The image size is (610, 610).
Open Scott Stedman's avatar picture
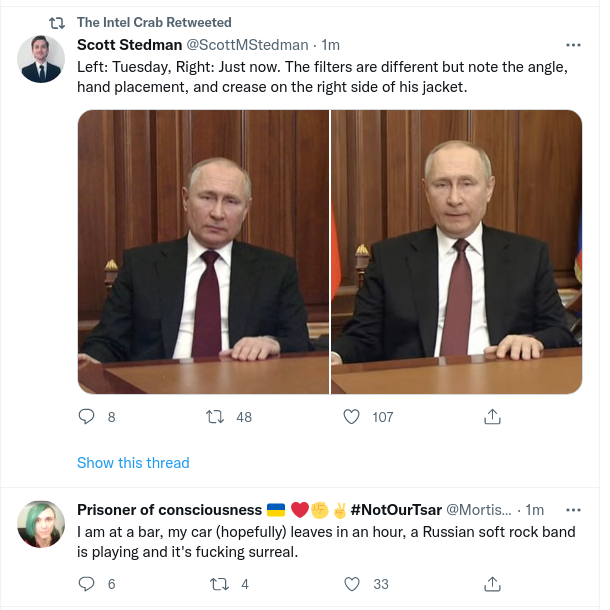click(x=42, y=59)
